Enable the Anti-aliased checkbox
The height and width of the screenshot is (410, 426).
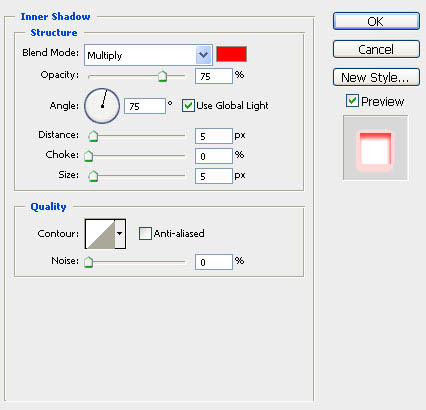click(x=145, y=233)
